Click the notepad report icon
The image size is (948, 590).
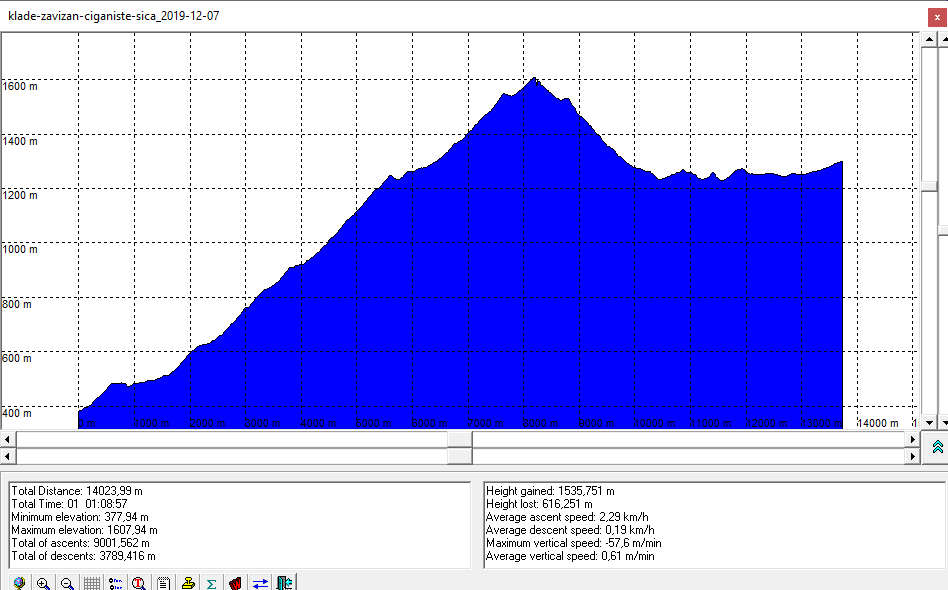[163, 583]
